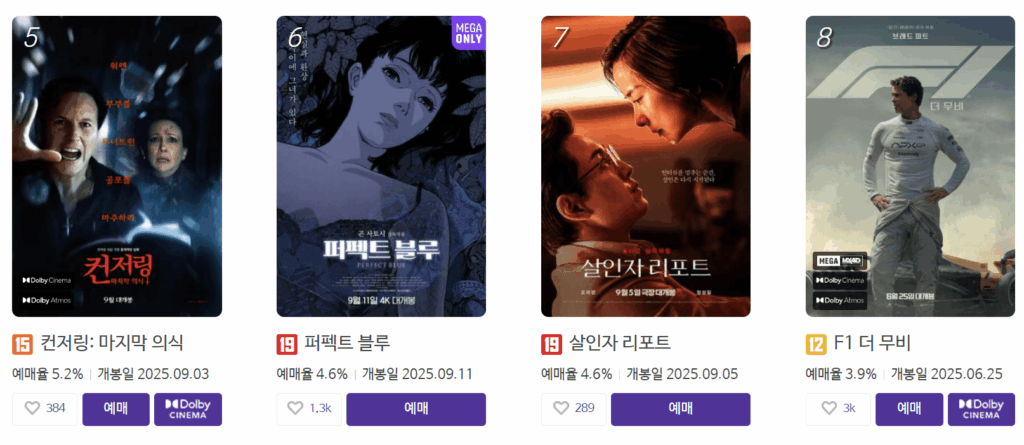Click the 12 age rating icon for F1
The width and height of the screenshot is (1024, 445).
[816, 344]
